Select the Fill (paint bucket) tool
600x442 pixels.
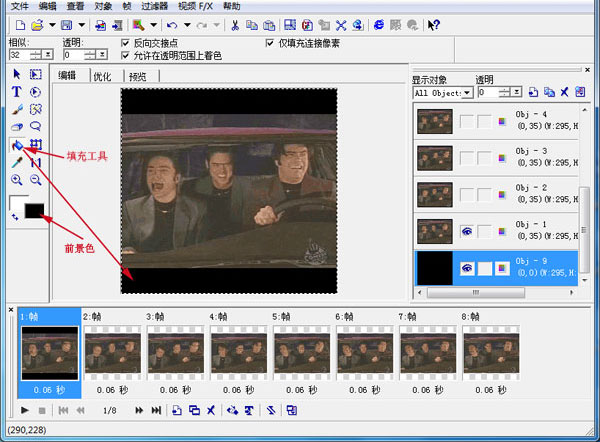(17, 145)
